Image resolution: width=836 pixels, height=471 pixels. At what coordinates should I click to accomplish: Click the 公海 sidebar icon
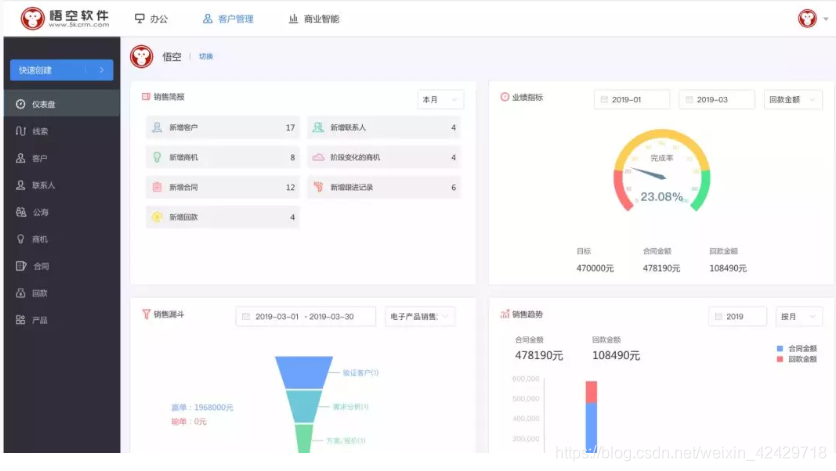[20, 212]
